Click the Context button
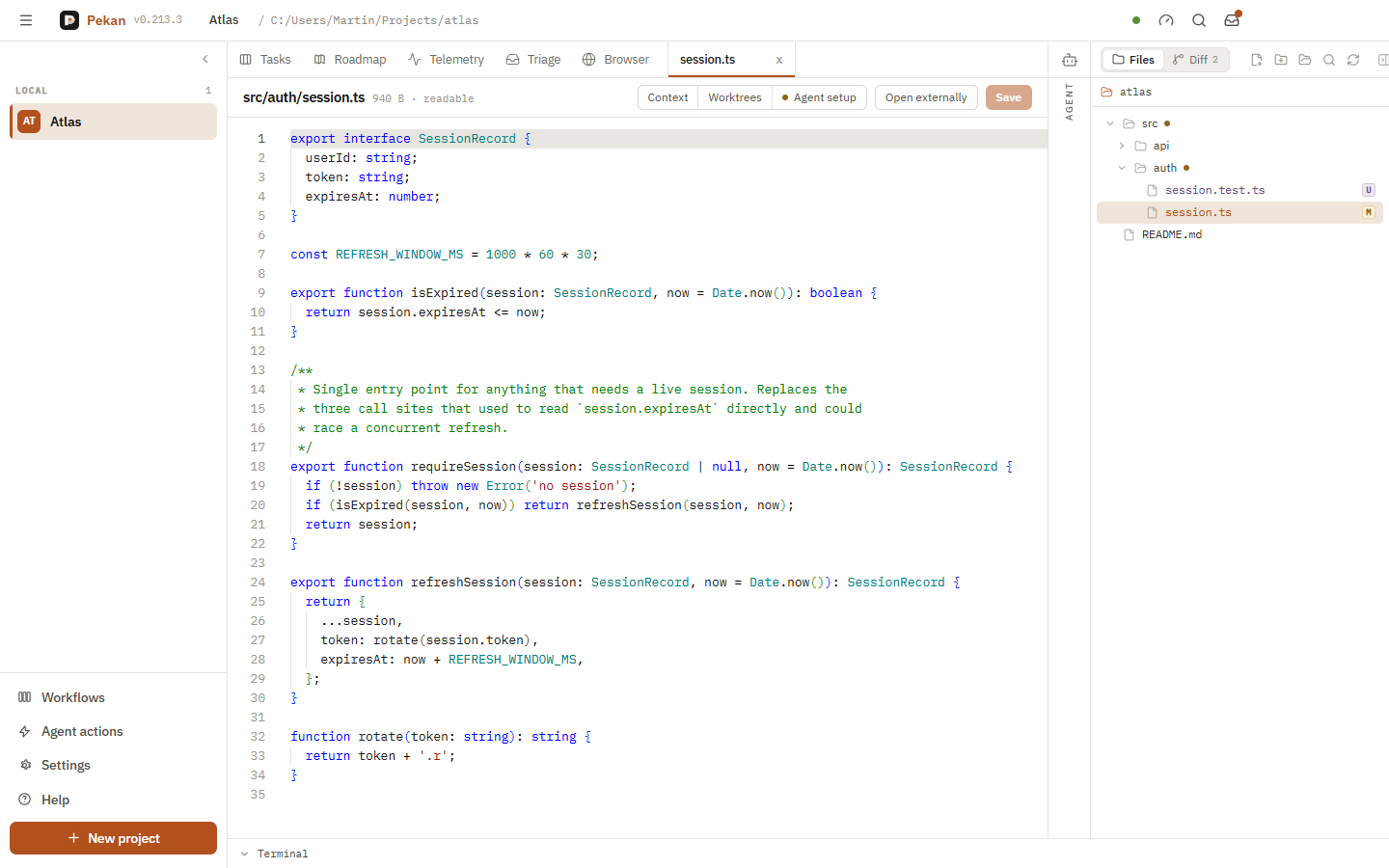This screenshot has width=1389, height=868. pos(667,97)
